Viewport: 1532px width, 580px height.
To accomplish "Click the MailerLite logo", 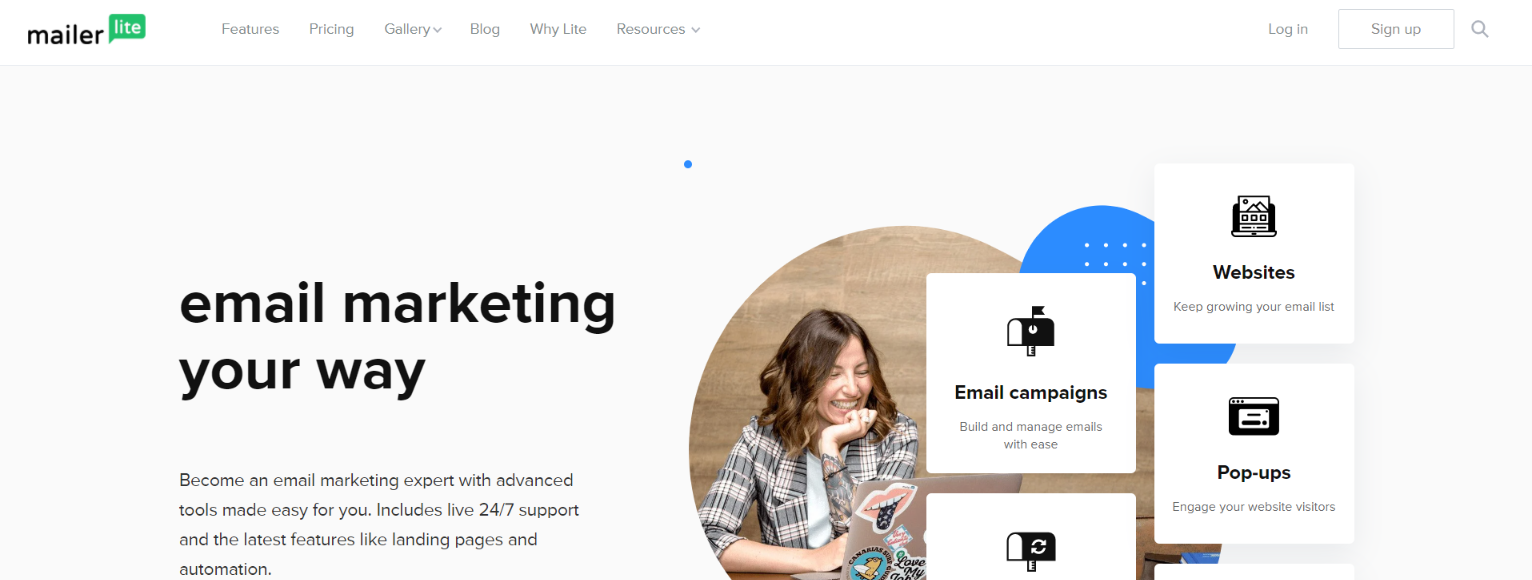I will click(86, 30).
